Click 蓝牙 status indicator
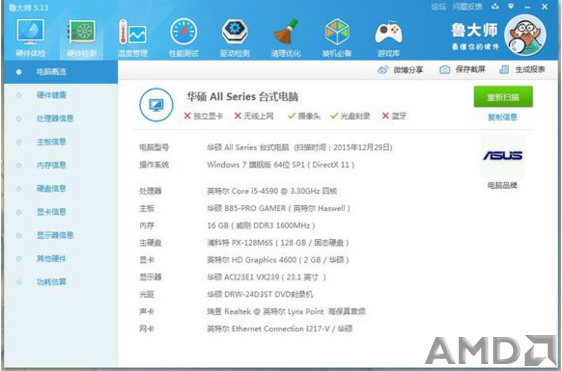The image size is (562, 371). tap(394, 116)
